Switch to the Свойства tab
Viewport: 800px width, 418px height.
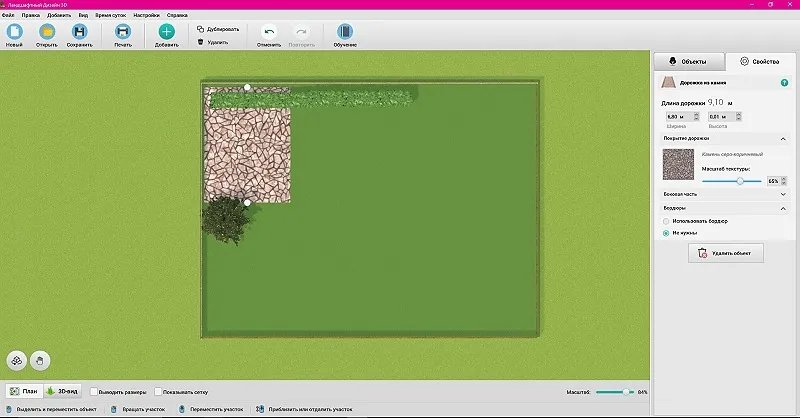pyautogui.click(x=760, y=61)
